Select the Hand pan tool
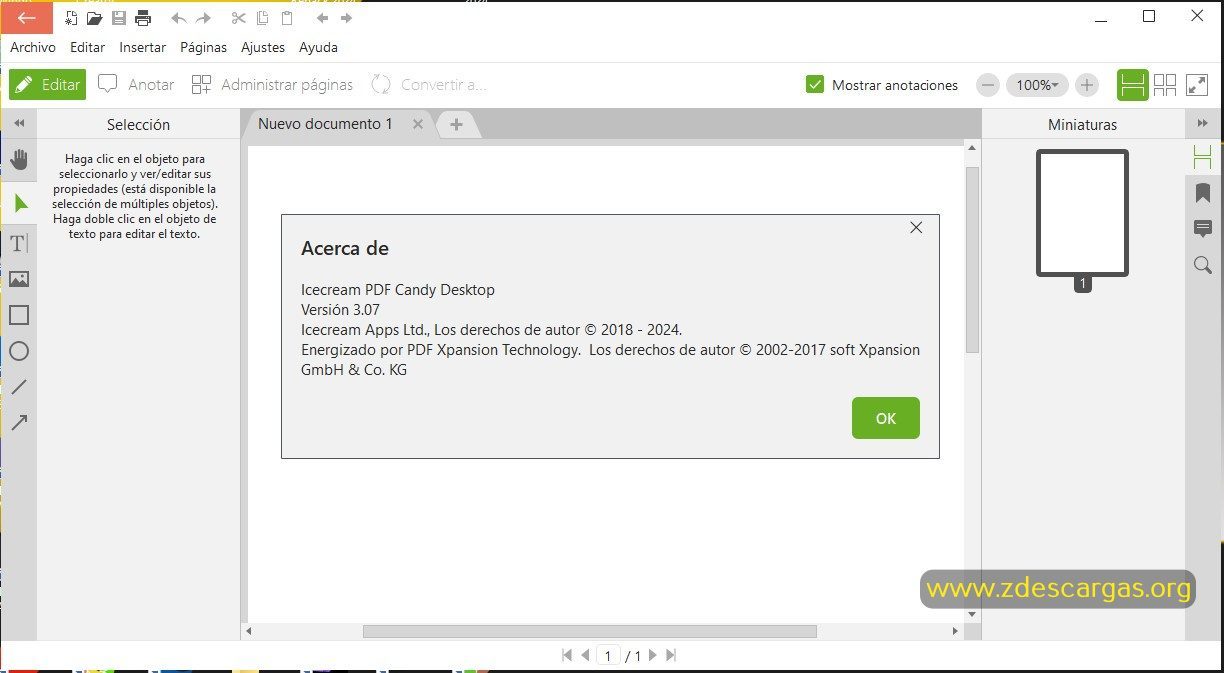Screen dimensions: 1224x673 tap(19, 160)
